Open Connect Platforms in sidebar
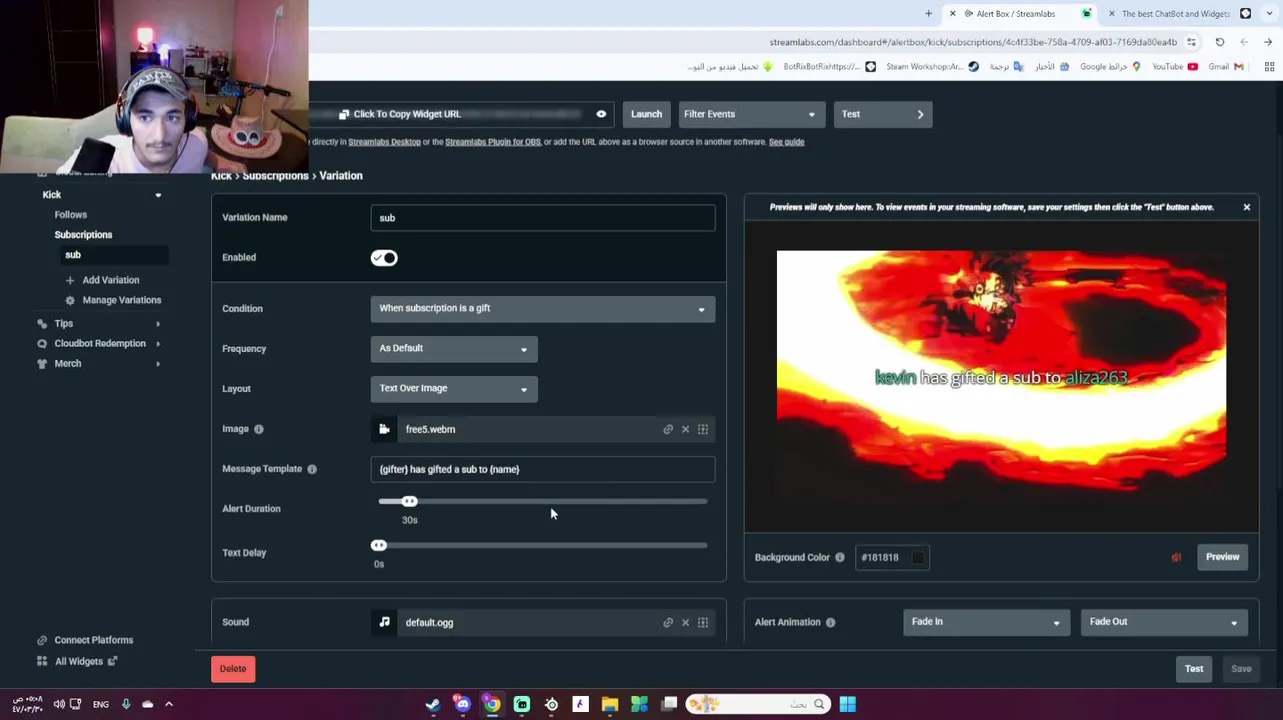 point(94,640)
